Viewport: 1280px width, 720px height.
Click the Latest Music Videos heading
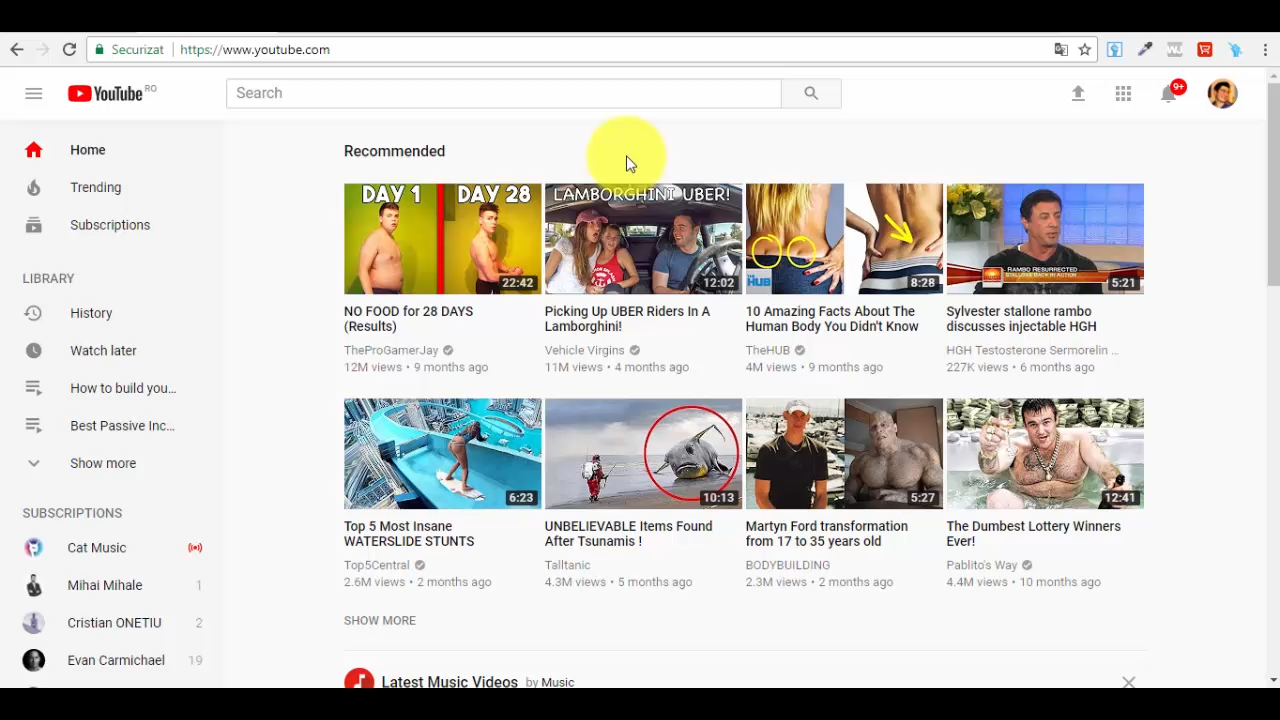(x=450, y=682)
